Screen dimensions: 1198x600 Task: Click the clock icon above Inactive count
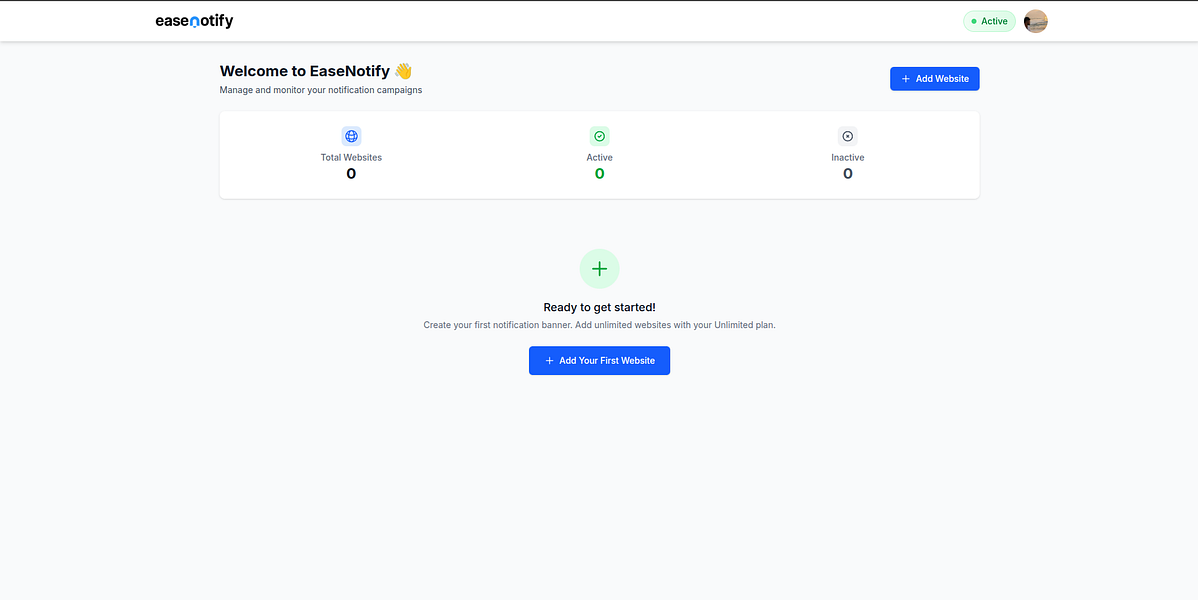pyautogui.click(x=847, y=136)
